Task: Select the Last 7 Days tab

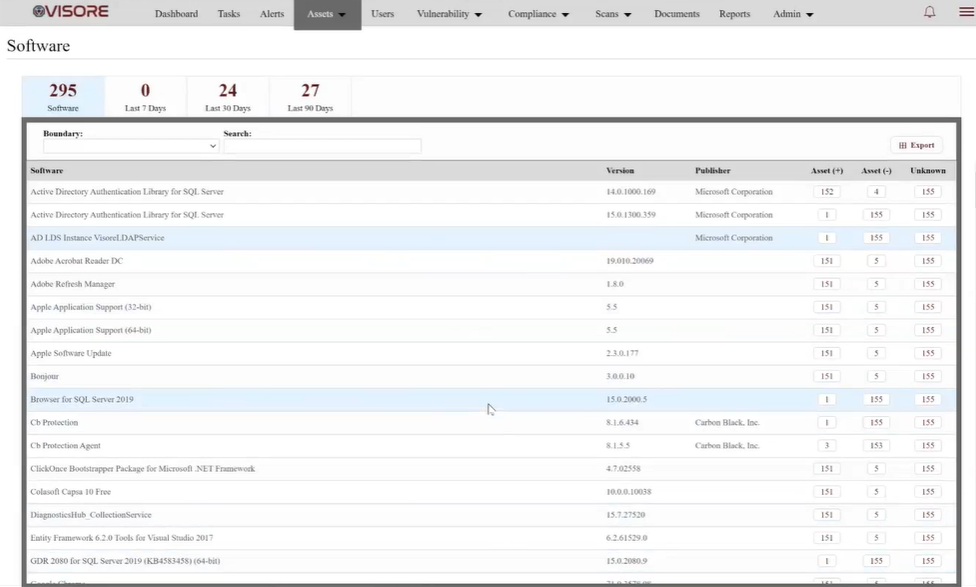Action: click(x=145, y=96)
